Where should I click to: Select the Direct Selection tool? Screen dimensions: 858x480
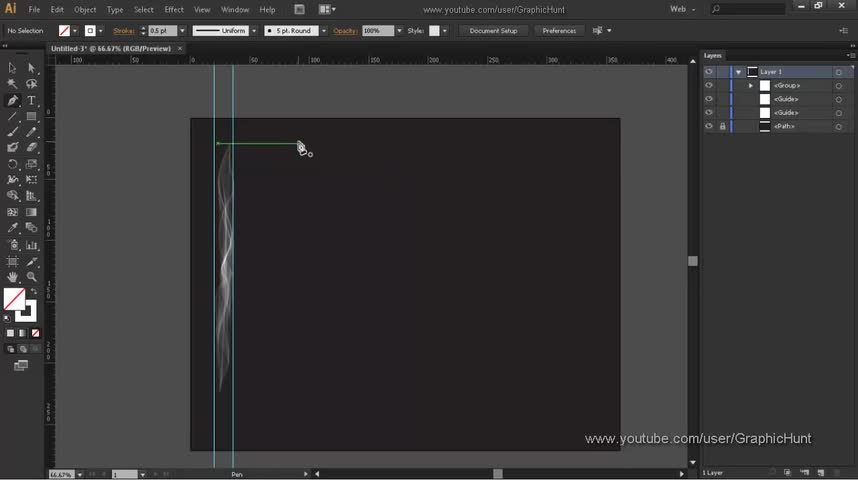click(31, 68)
